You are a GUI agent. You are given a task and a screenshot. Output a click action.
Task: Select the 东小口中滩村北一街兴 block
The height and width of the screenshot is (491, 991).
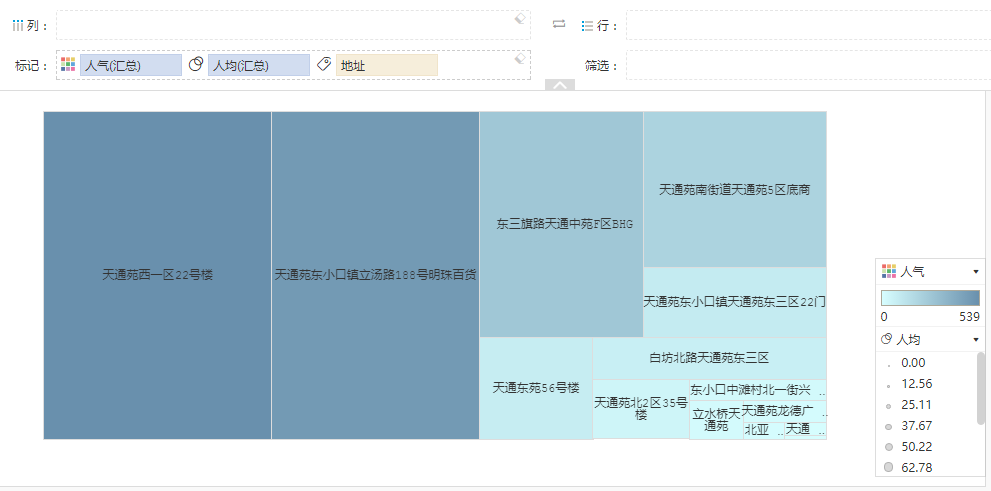click(x=758, y=390)
